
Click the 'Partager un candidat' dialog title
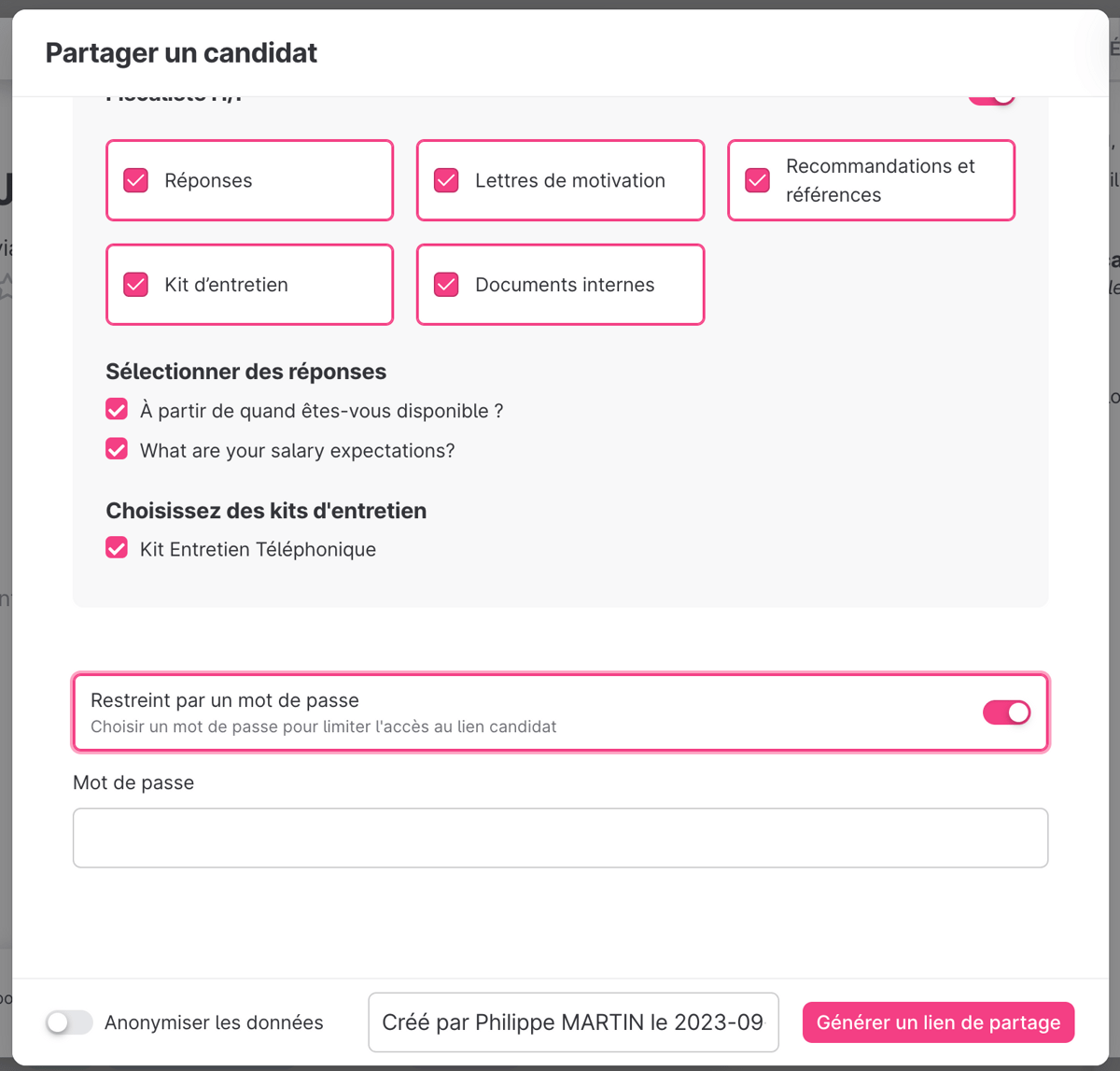click(x=181, y=53)
